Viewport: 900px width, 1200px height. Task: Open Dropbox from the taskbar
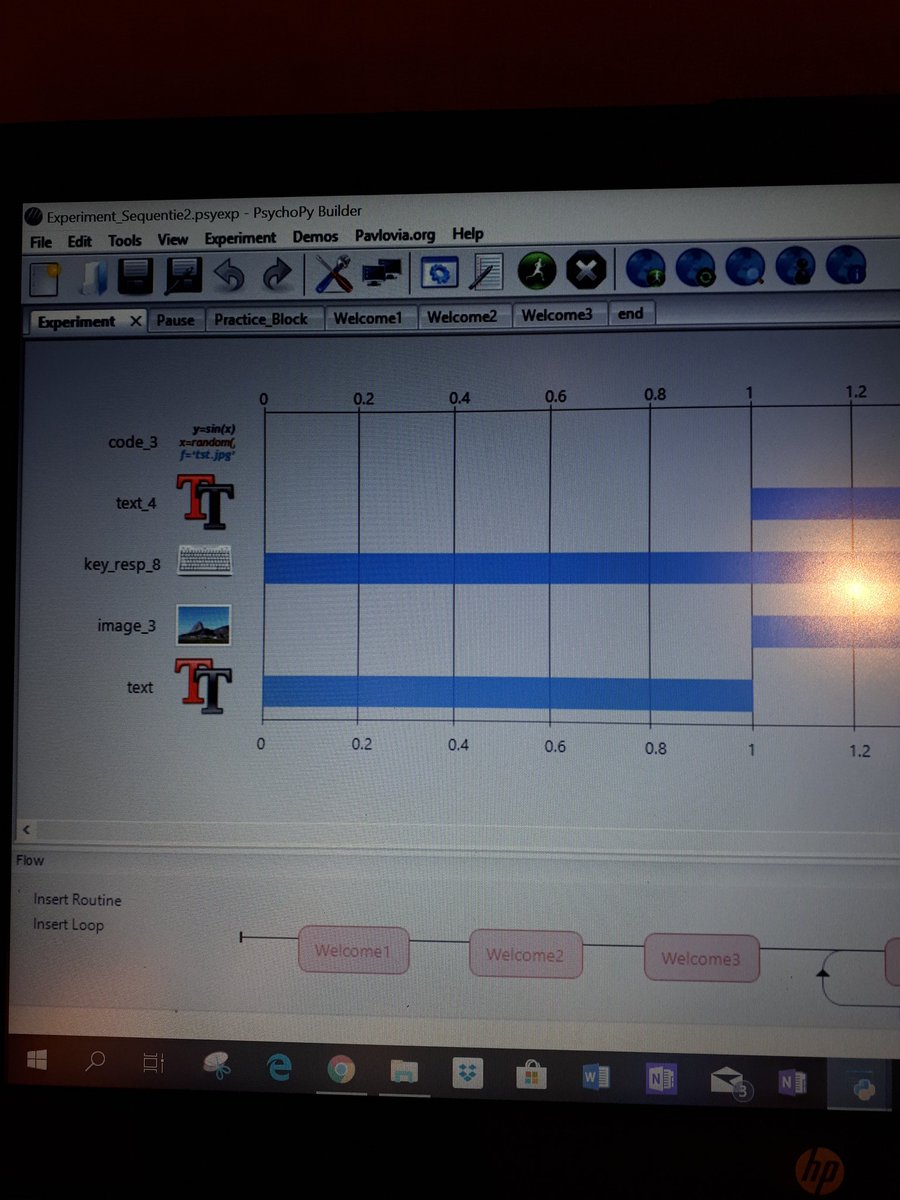468,1075
